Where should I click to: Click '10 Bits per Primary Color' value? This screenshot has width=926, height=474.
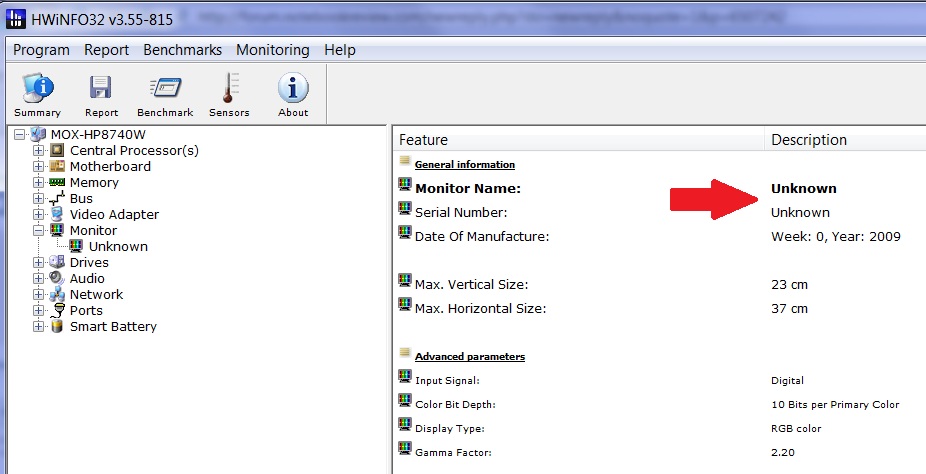(835, 405)
